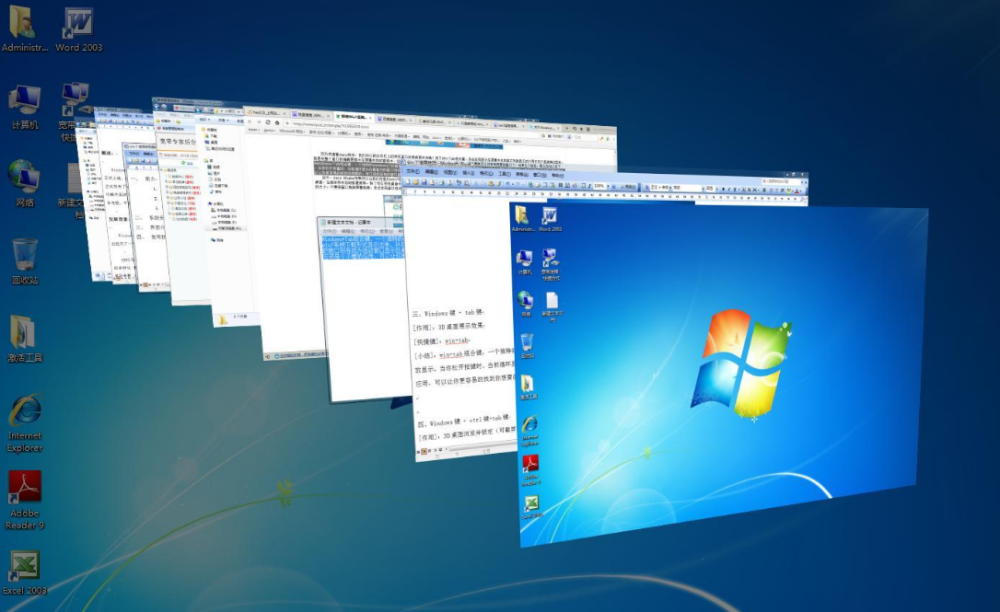Click the Save icon in Word toolbar
The height and width of the screenshot is (612, 1000).
tap(424, 182)
